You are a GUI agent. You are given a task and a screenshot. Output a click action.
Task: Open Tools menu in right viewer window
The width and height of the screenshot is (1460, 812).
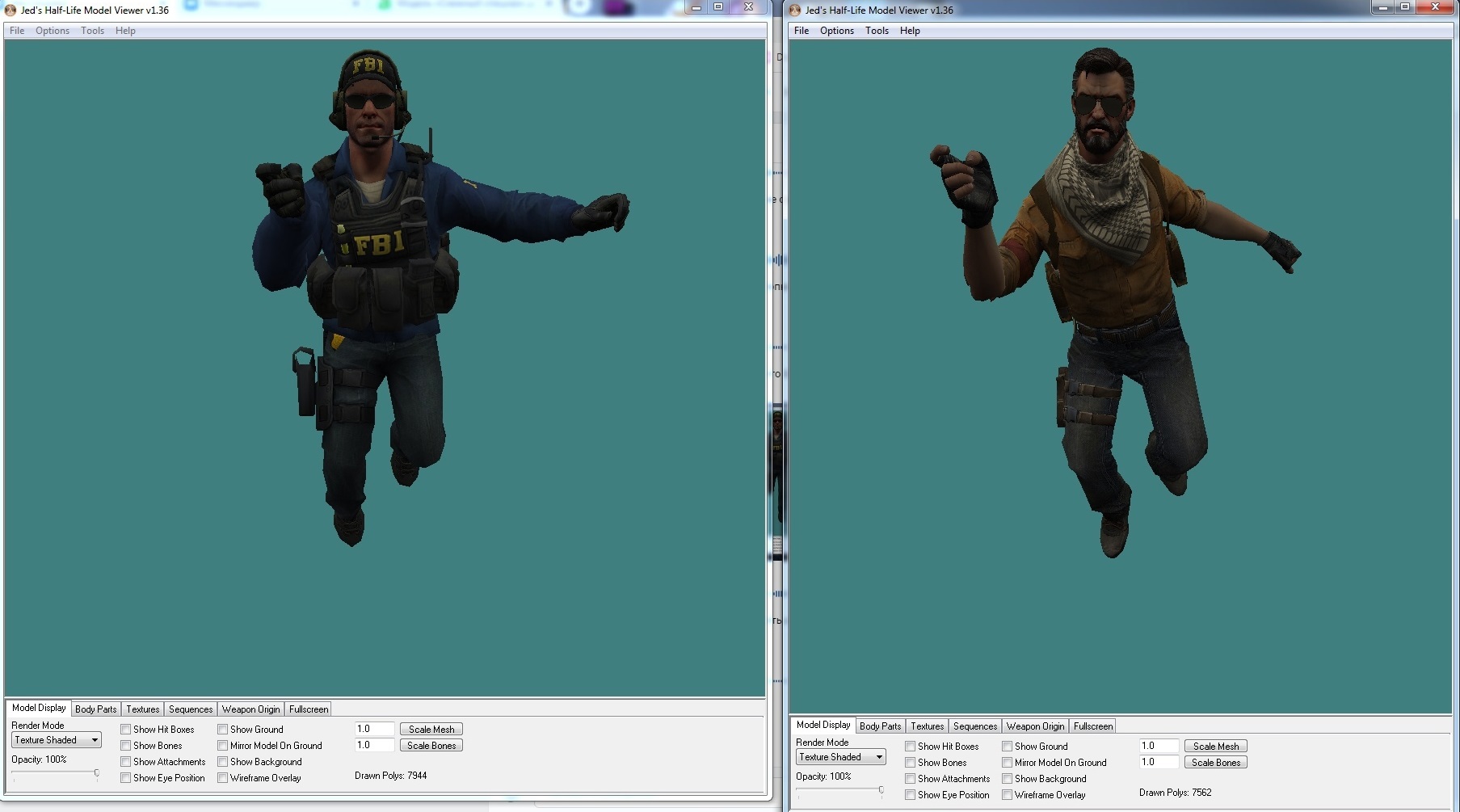pyautogui.click(x=877, y=31)
